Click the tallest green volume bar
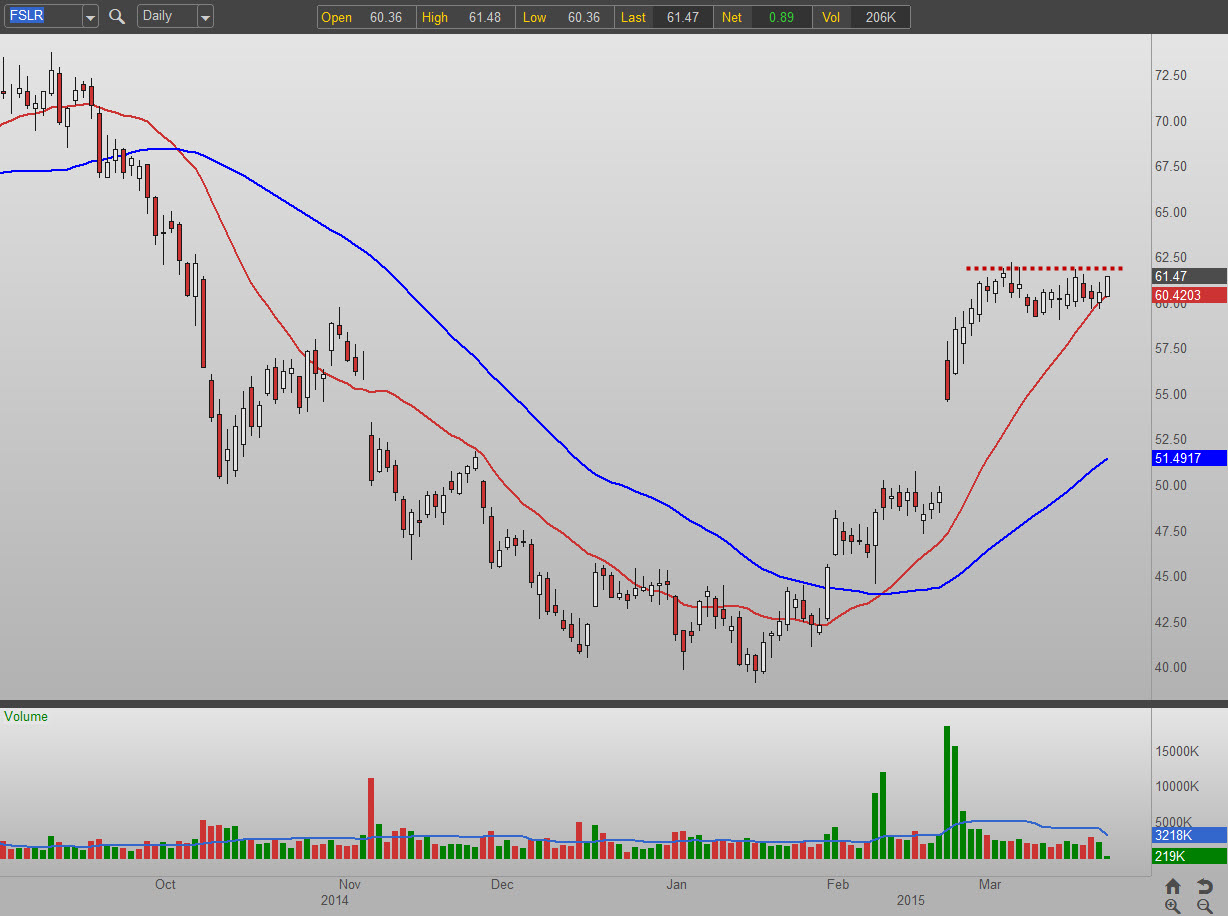 tap(946, 792)
